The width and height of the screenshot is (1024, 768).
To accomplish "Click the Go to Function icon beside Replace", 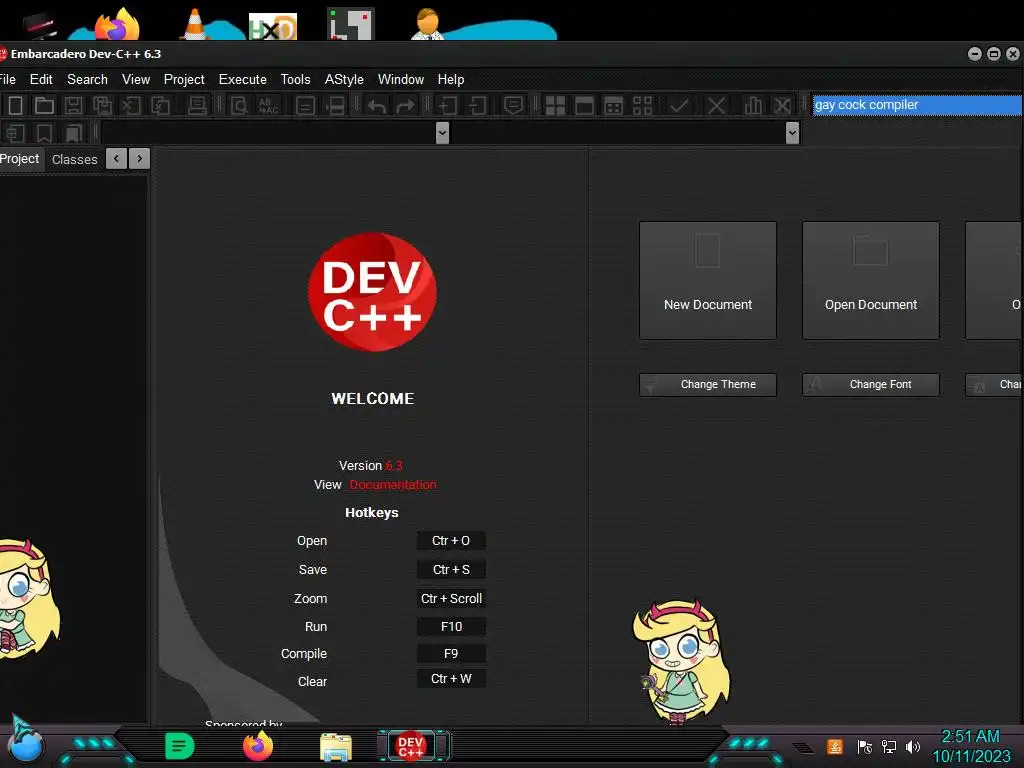I will pos(305,105).
